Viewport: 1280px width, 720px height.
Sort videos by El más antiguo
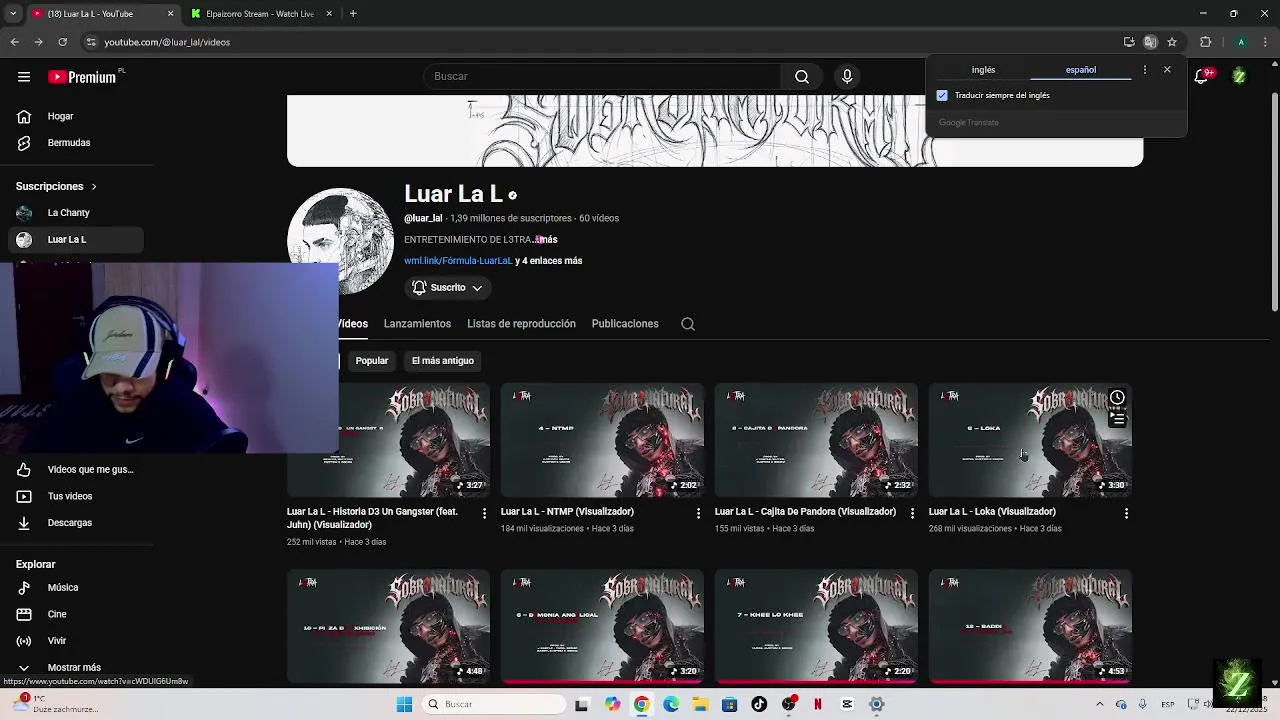pyautogui.click(x=443, y=361)
